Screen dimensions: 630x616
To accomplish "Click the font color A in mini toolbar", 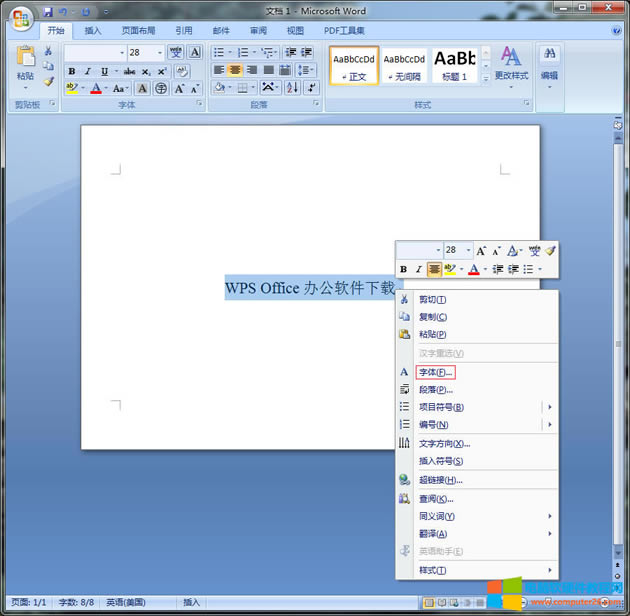I will [474, 269].
